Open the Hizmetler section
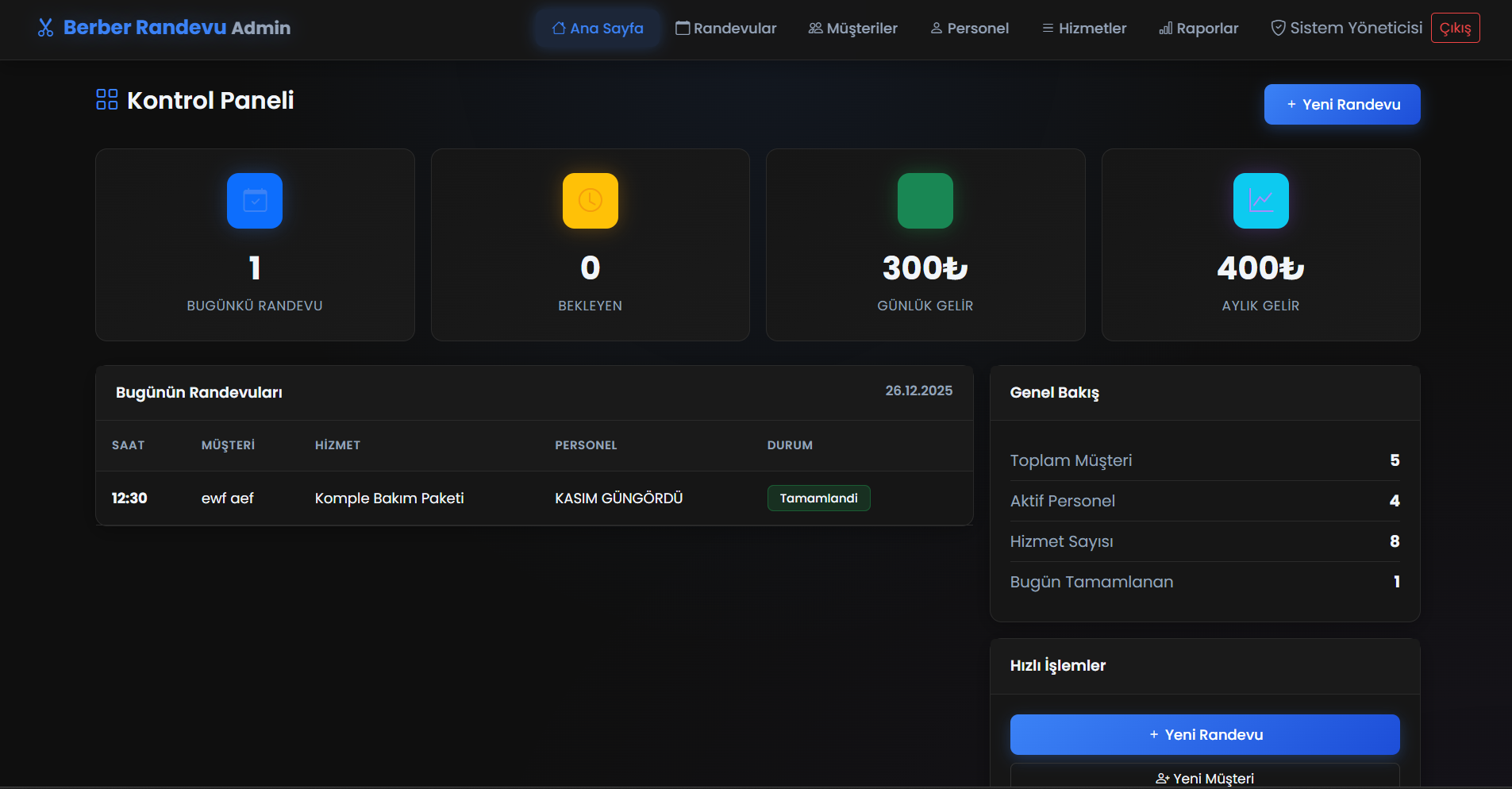Screen dimensions: 1512x789 tap(1084, 29)
